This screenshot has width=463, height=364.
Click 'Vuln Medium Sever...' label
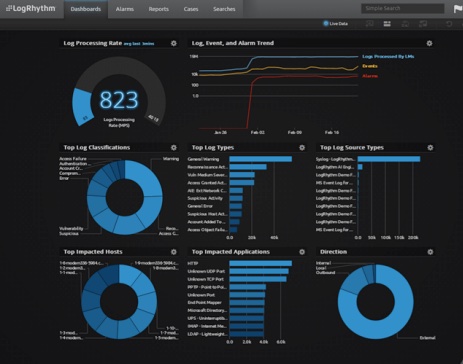click(207, 175)
